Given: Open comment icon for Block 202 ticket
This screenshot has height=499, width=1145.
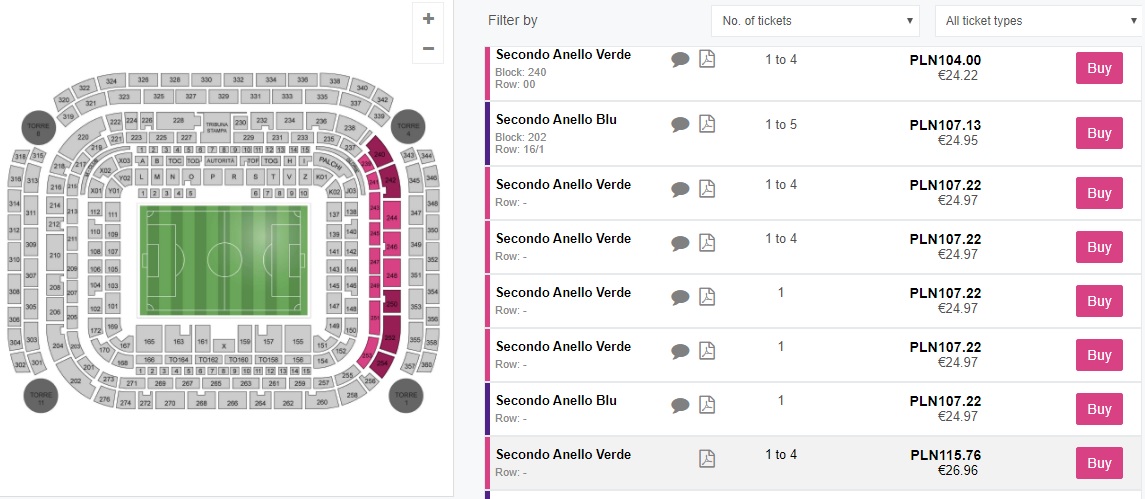Looking at the screenshot, I should tap(680, 125).
